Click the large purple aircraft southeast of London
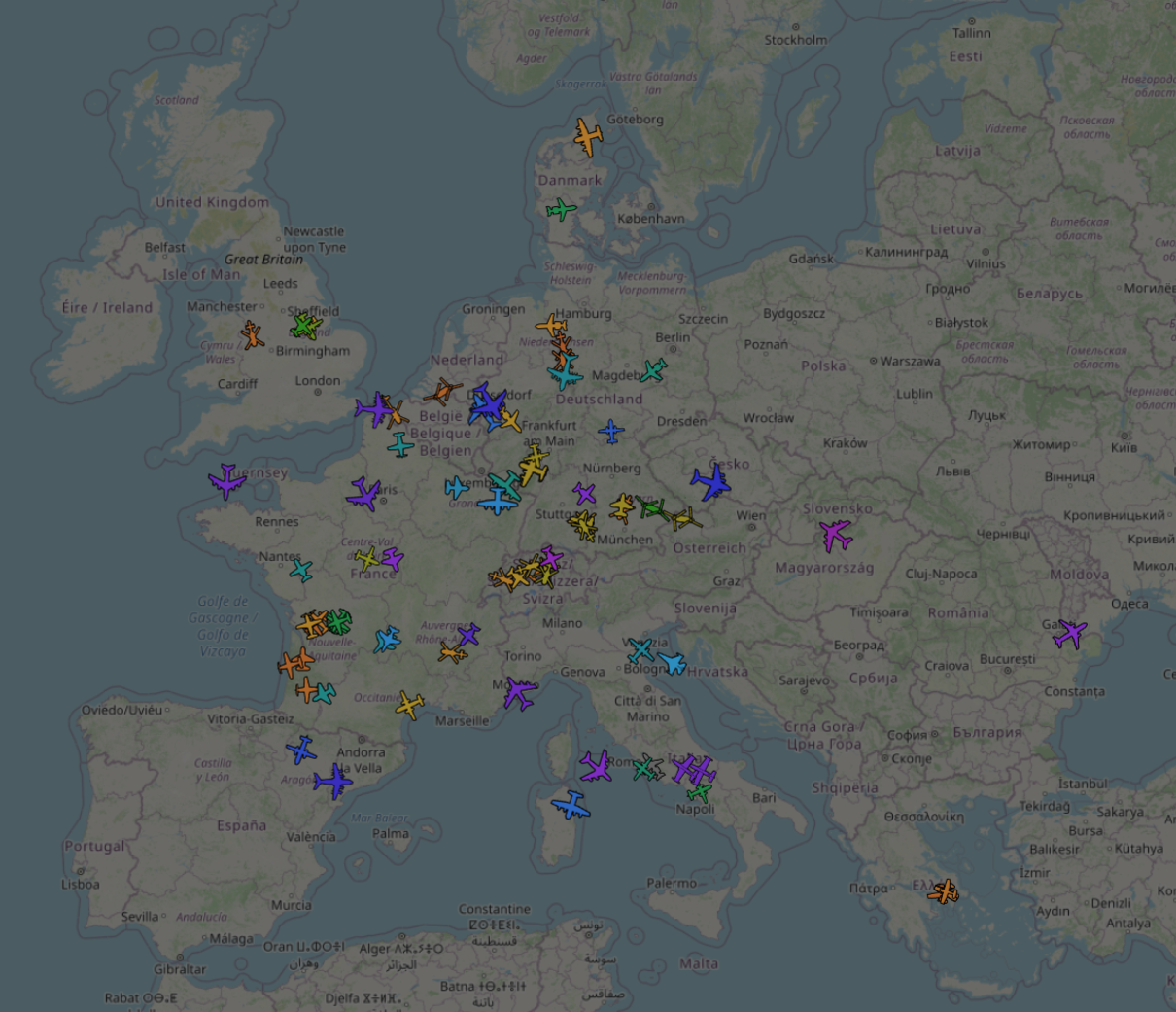The width and height of the screenshot is (1176, 1012). pos(373,409)
